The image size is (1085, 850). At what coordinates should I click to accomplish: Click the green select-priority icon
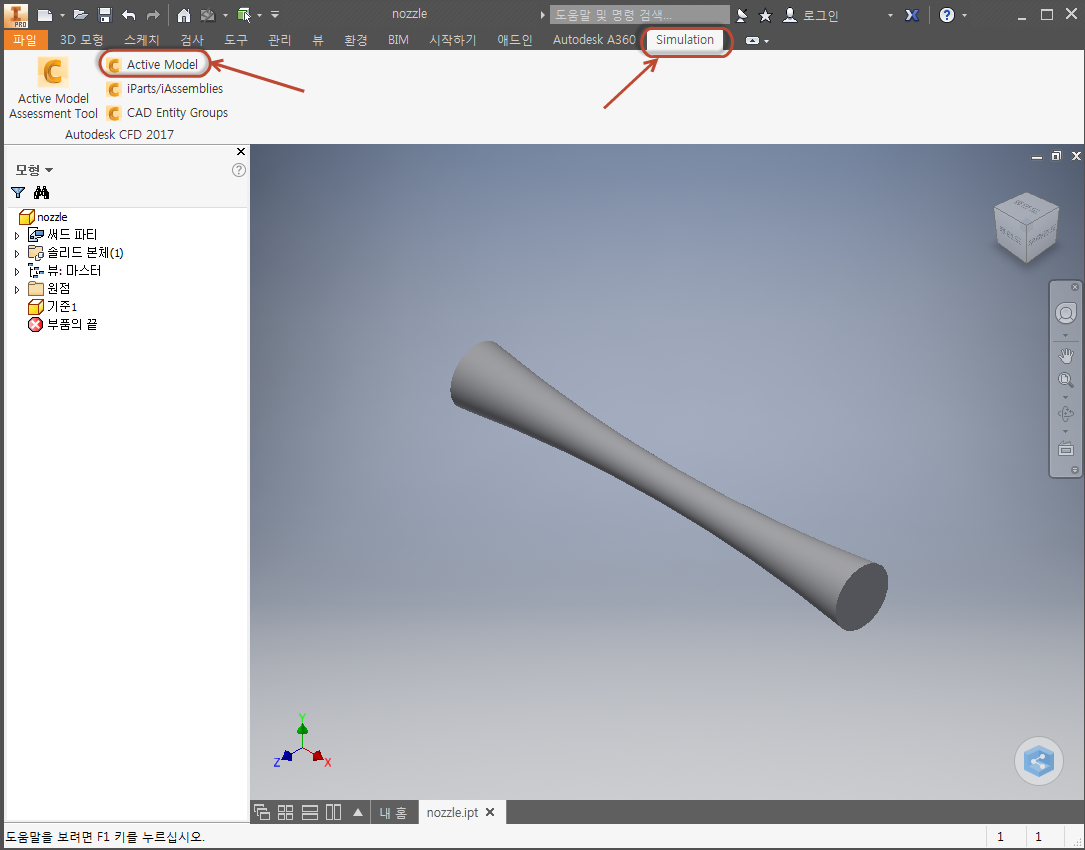coord(244,15)
